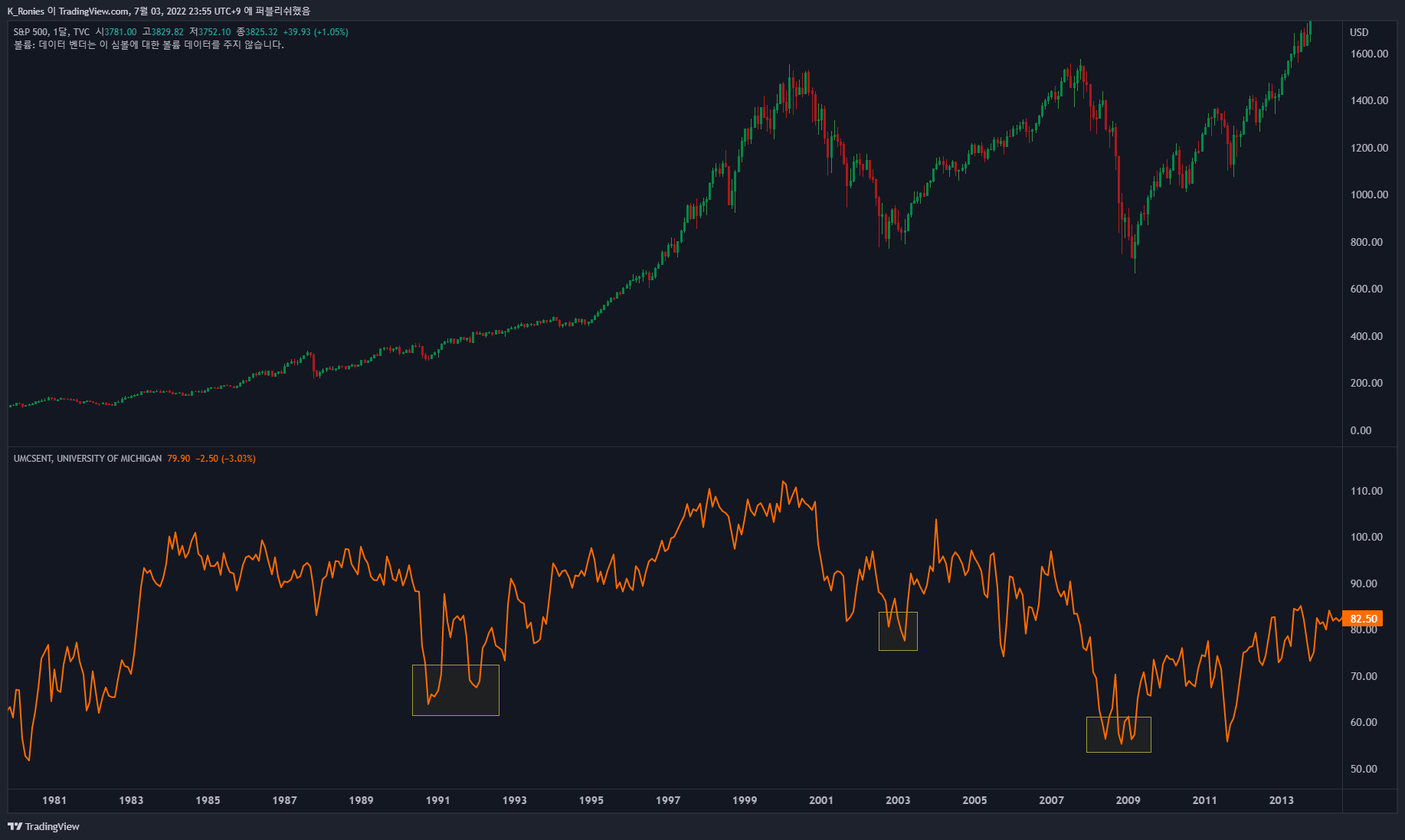Click the open value 3781.00 in legend
The image size is (1405, 840).
[120, 32]
